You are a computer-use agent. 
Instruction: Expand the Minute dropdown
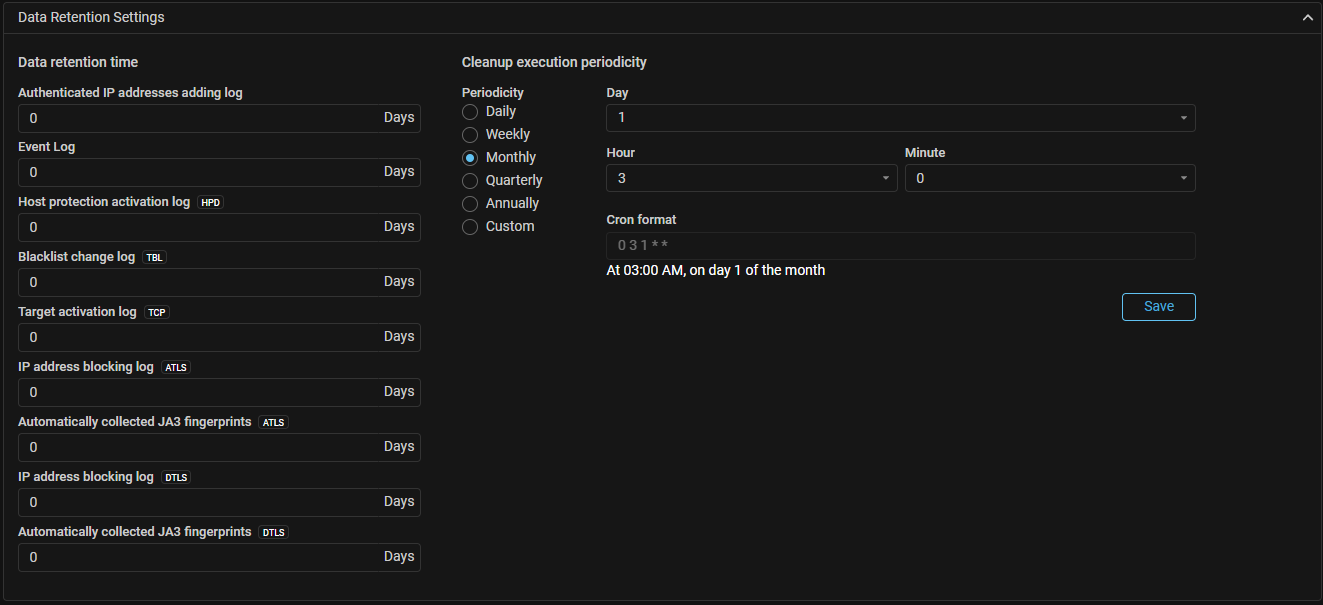(x=1049, y=178)
